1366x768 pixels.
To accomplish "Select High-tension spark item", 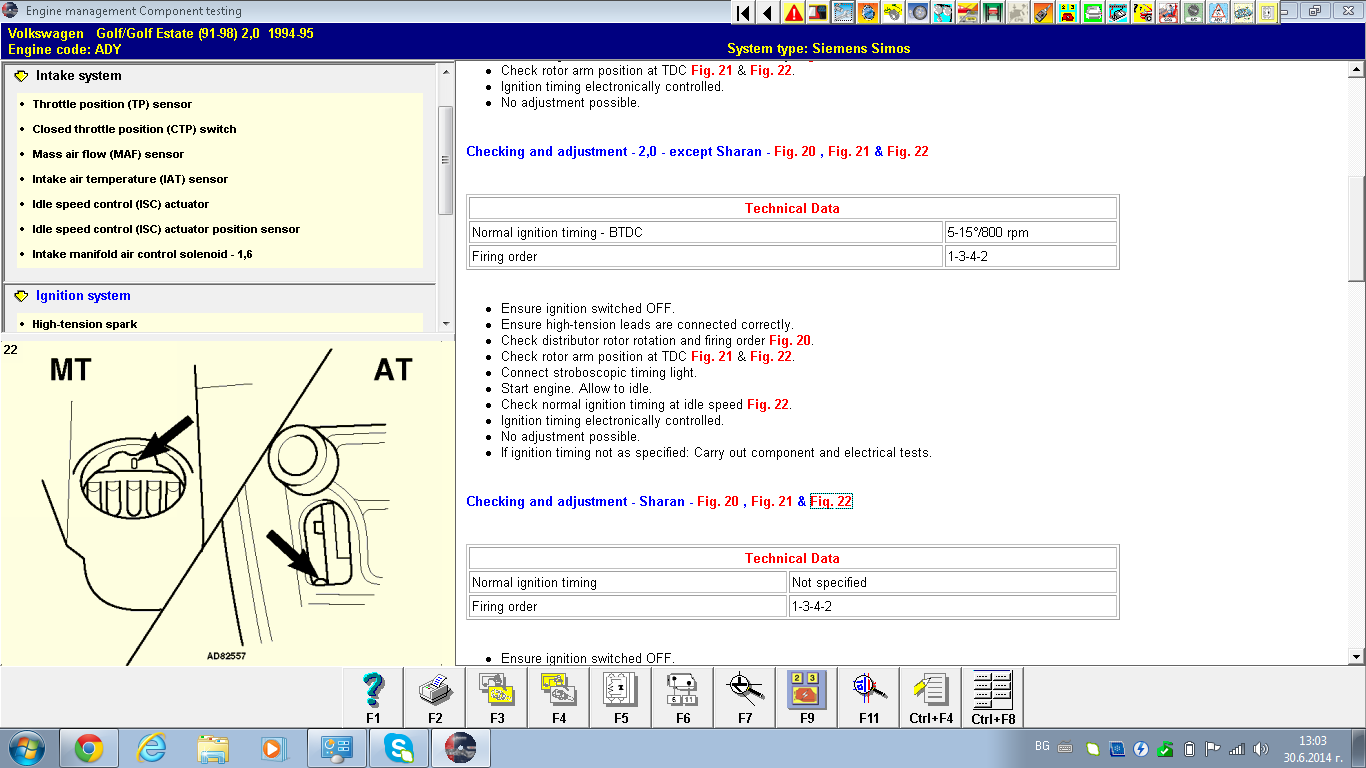I will coord(85,324).
